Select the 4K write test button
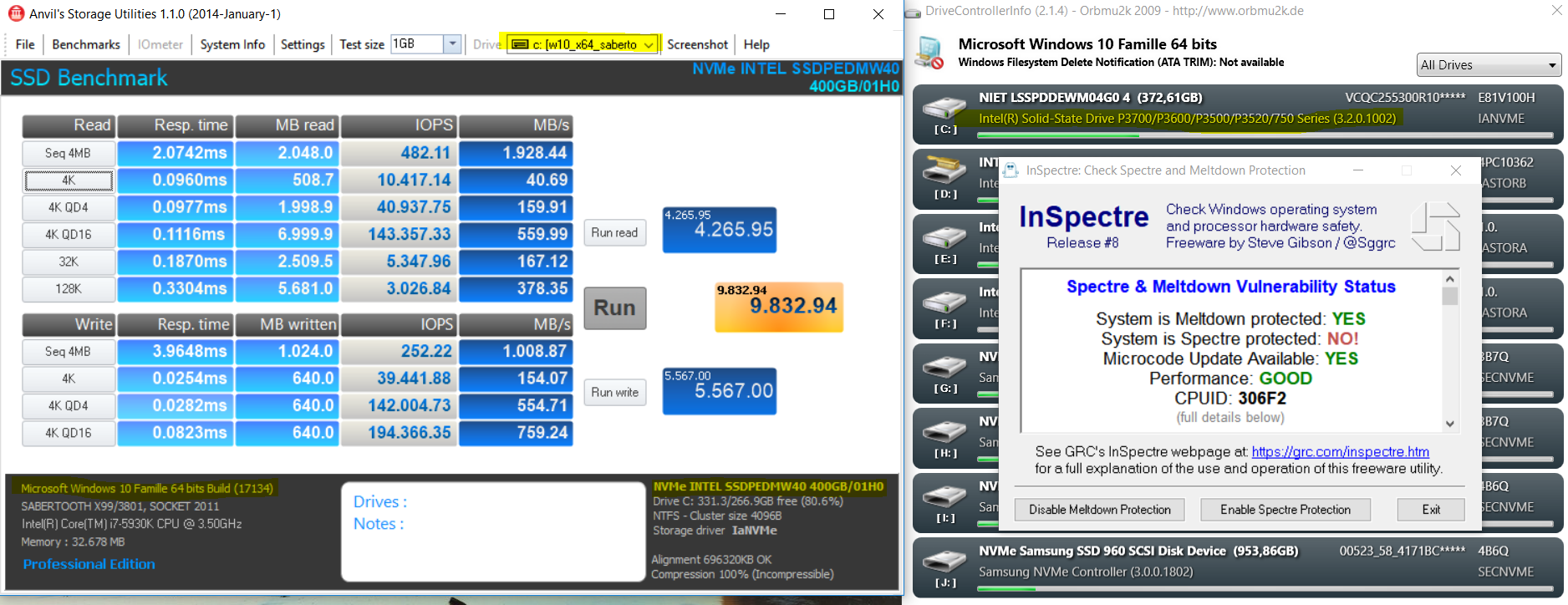The width and height of the screenshot is (1568, 605). coord(69,379)
